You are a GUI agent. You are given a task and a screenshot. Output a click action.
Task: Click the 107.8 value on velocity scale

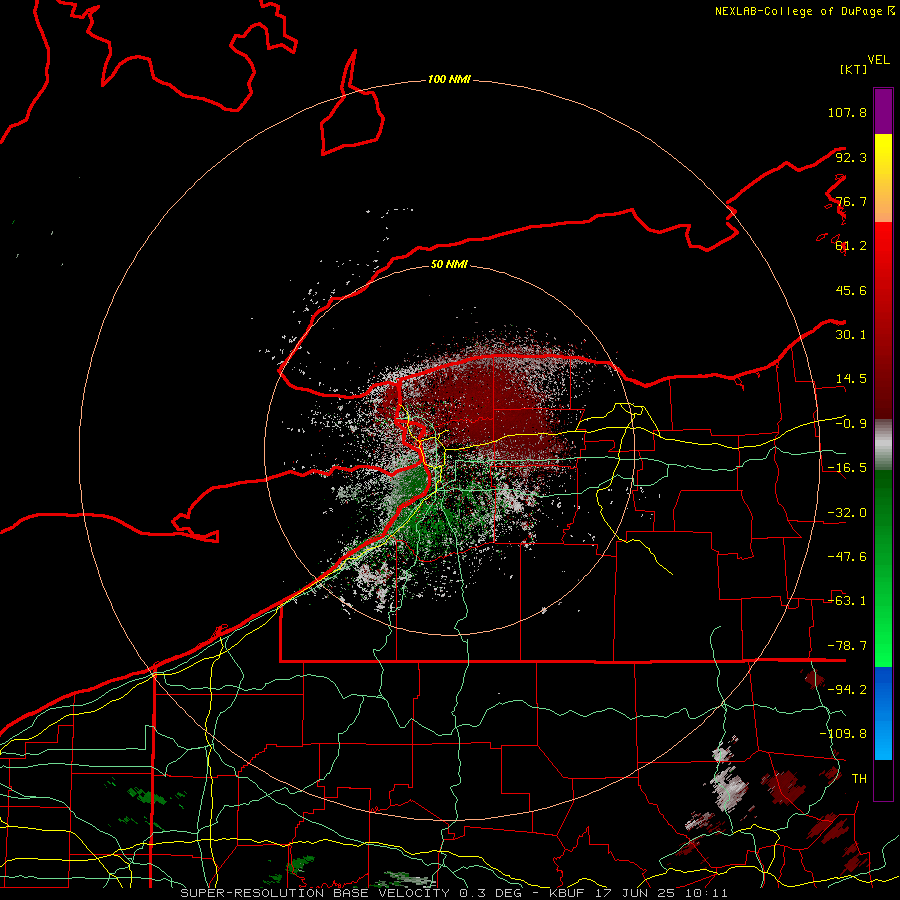[847, 112]
